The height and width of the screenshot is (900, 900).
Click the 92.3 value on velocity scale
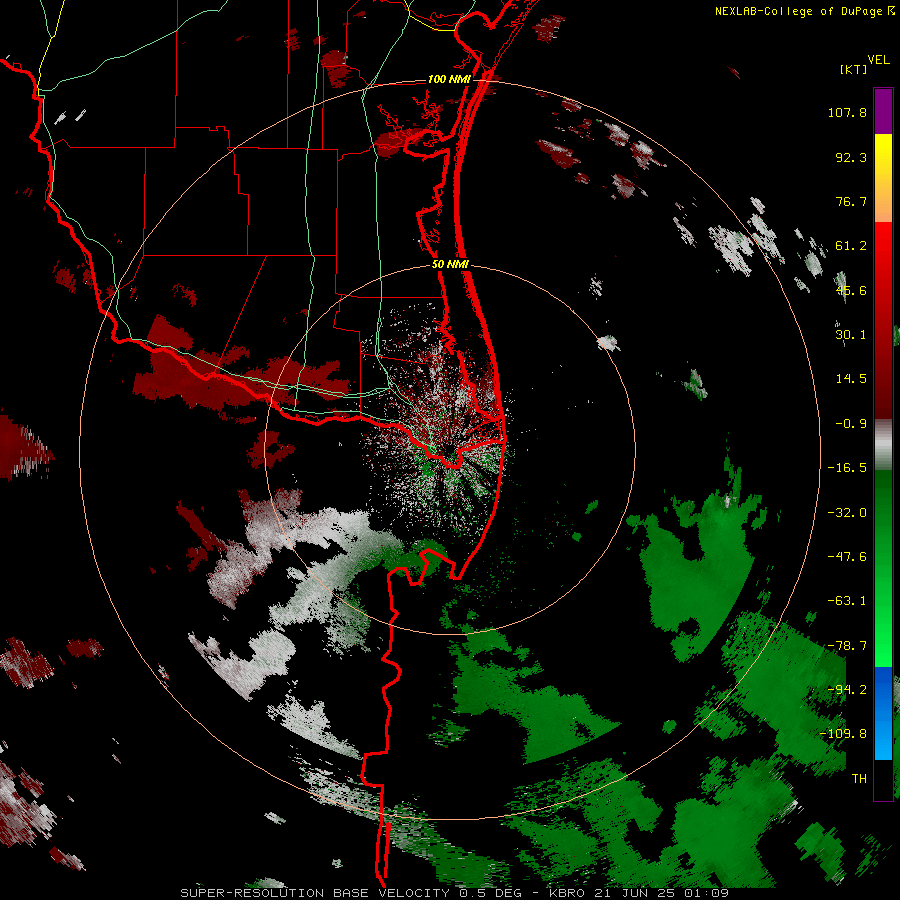click(851, 157)
